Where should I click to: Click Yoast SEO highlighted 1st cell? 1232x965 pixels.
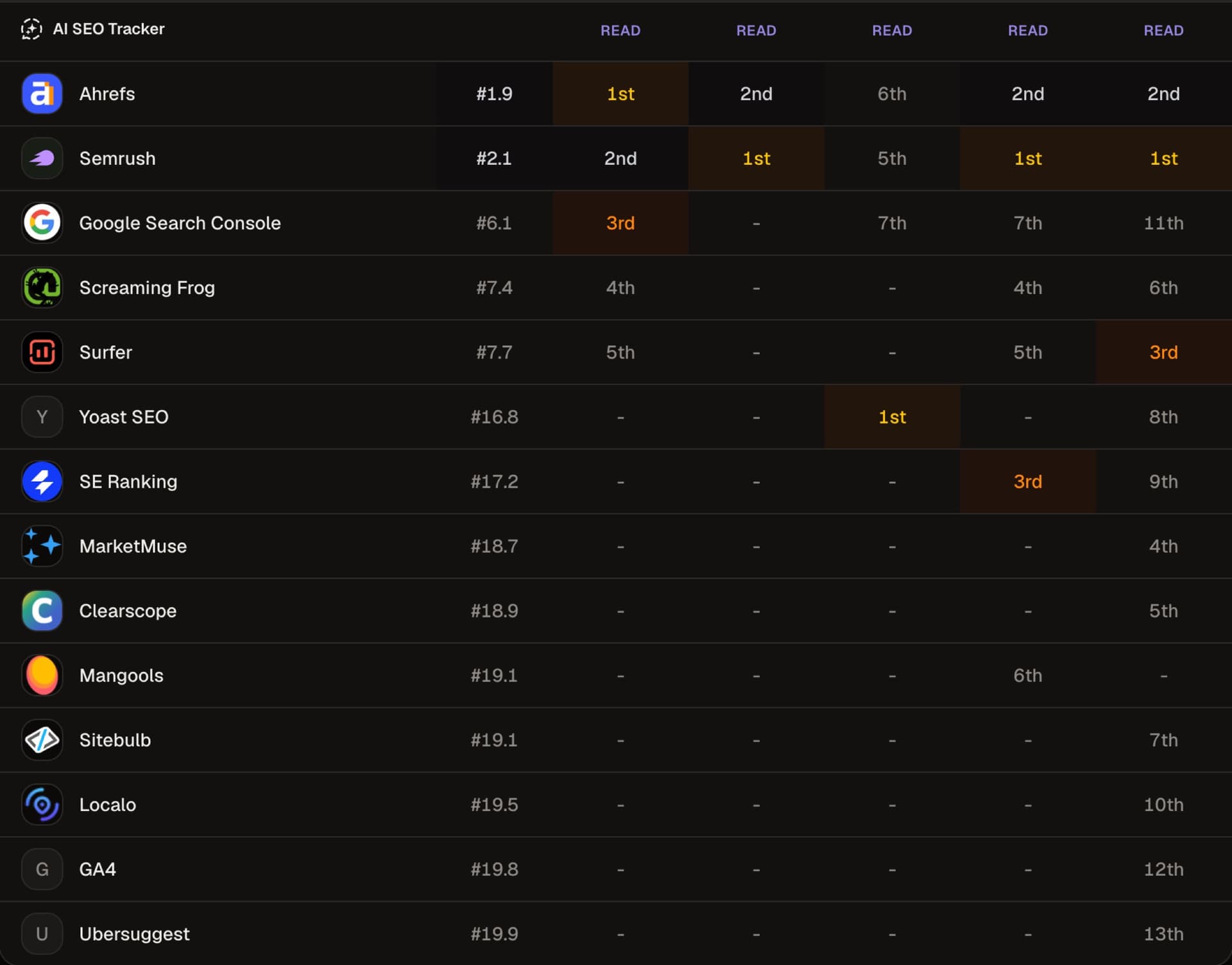point(892,417)
